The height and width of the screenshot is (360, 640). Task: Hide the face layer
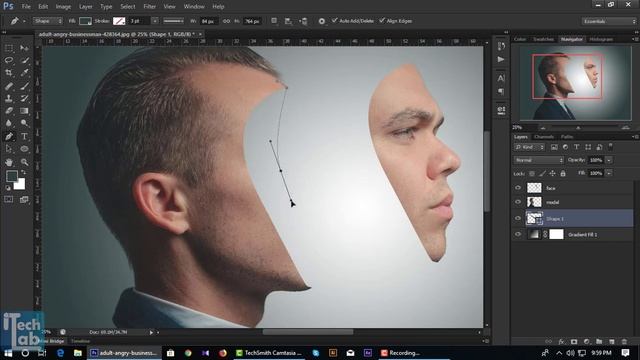pyautogui.click(x=518, y=188)
